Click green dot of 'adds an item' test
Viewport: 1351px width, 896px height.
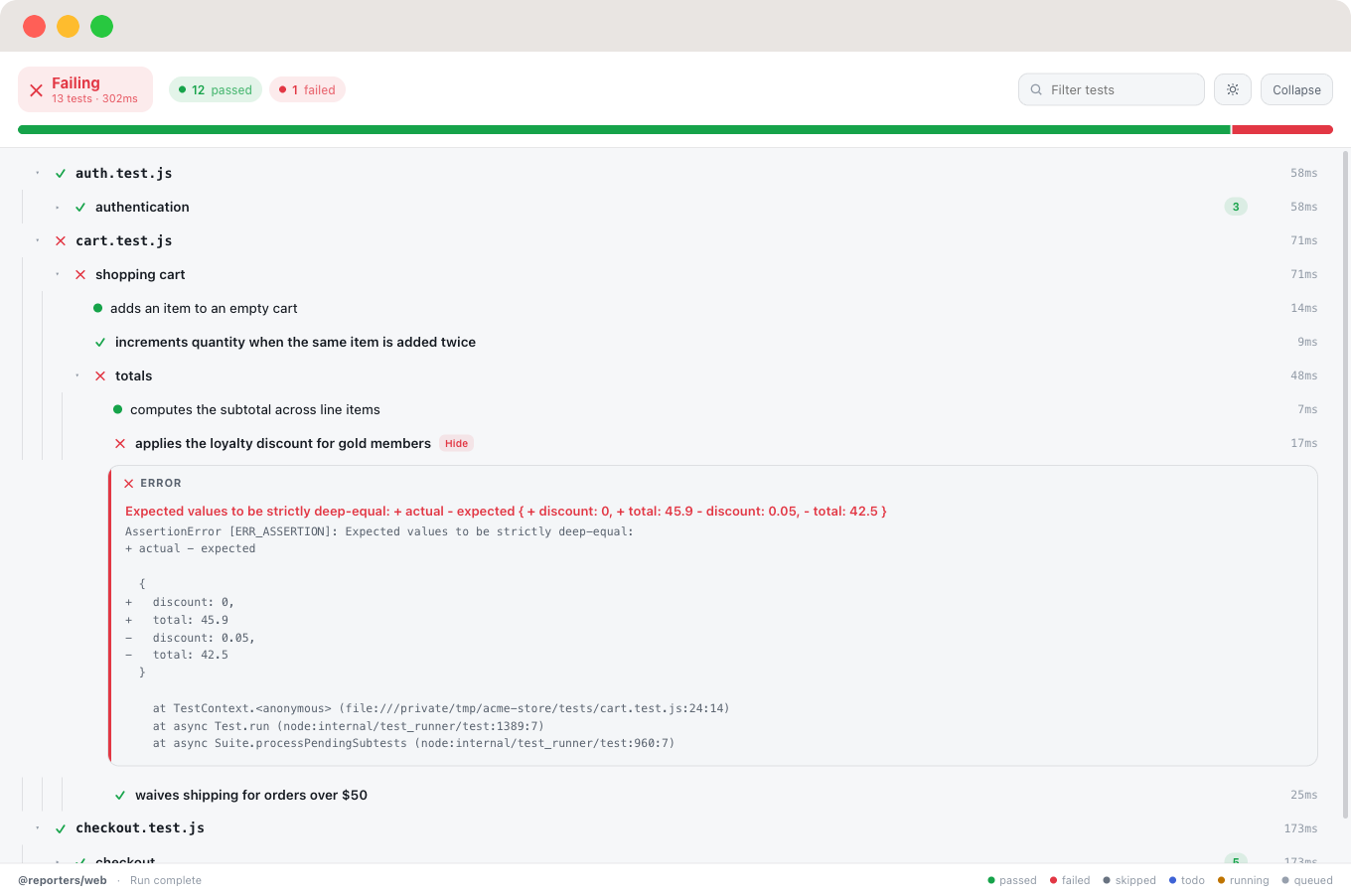tap(98, 308)
